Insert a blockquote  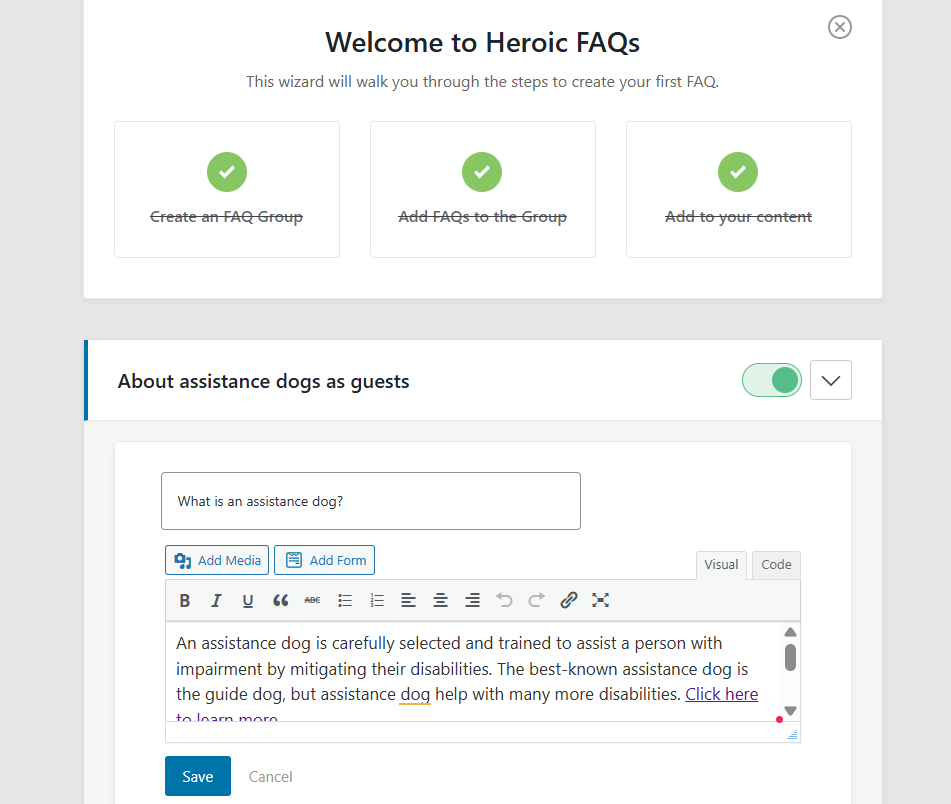280,600
